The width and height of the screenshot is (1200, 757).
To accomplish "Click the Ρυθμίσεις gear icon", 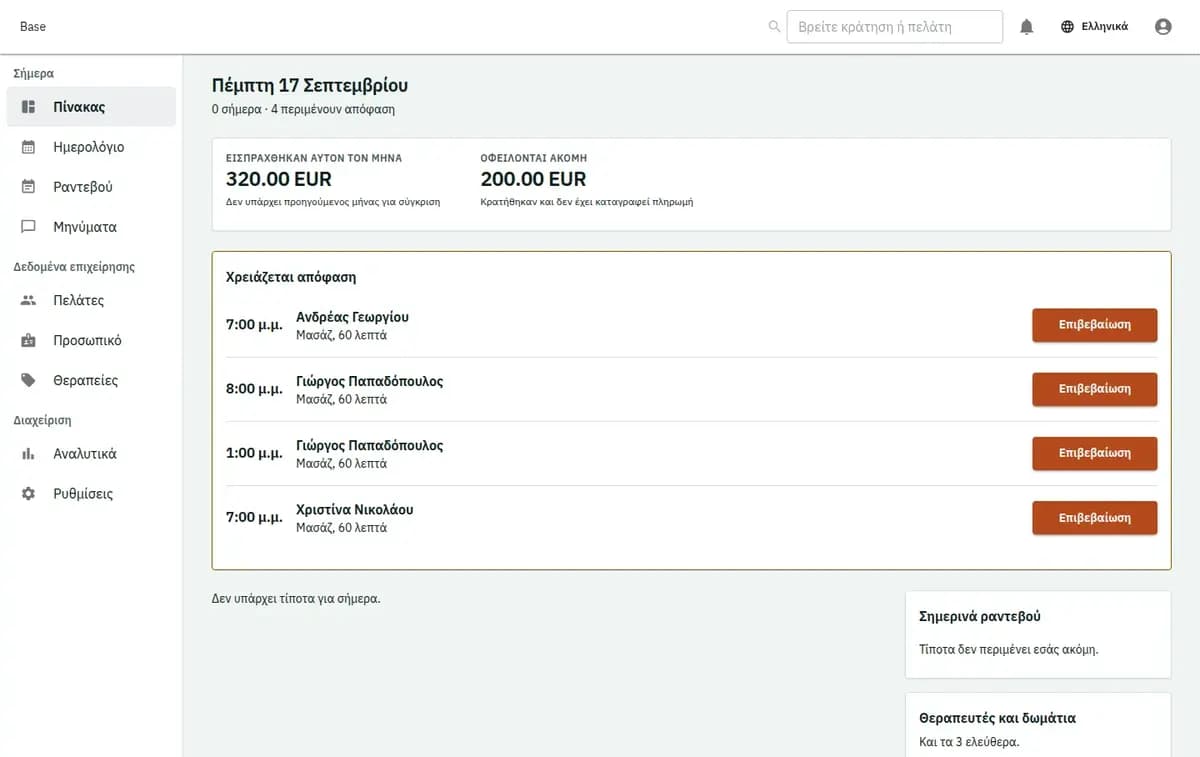I will [29, 494].
